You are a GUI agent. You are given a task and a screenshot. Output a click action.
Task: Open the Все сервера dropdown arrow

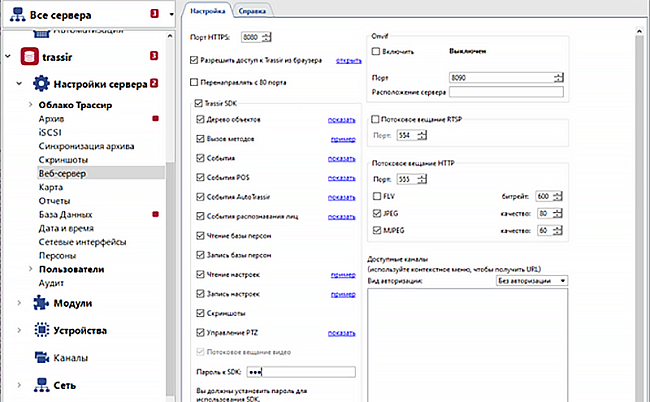171,15
